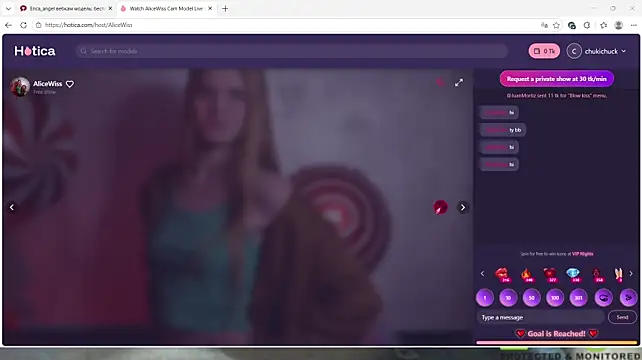The width and height of the screenshot is (642, 360).
Task: Close the Watch AliceWiss tab
Action: (210, 8)
